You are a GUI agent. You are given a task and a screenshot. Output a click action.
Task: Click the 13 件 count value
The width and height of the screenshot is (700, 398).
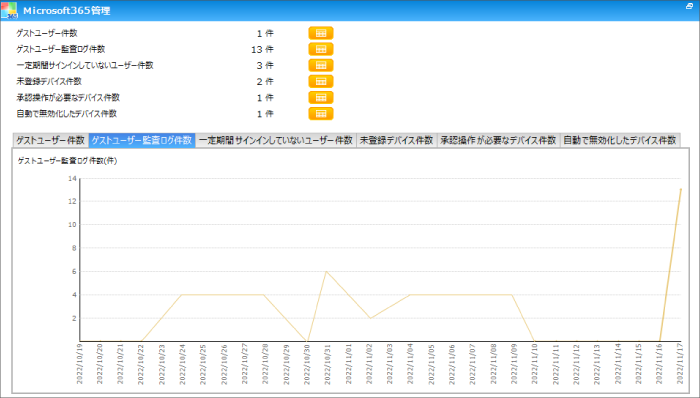point(262,50)
